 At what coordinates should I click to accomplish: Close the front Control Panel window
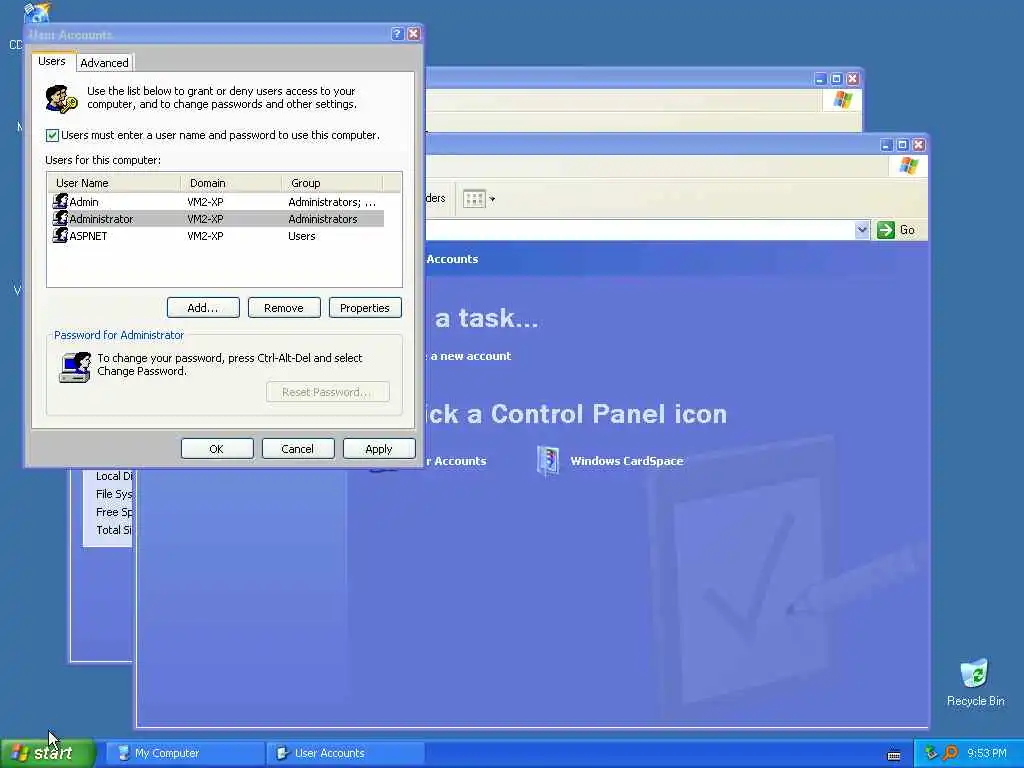pyautogui.click(x=918, y=145)
